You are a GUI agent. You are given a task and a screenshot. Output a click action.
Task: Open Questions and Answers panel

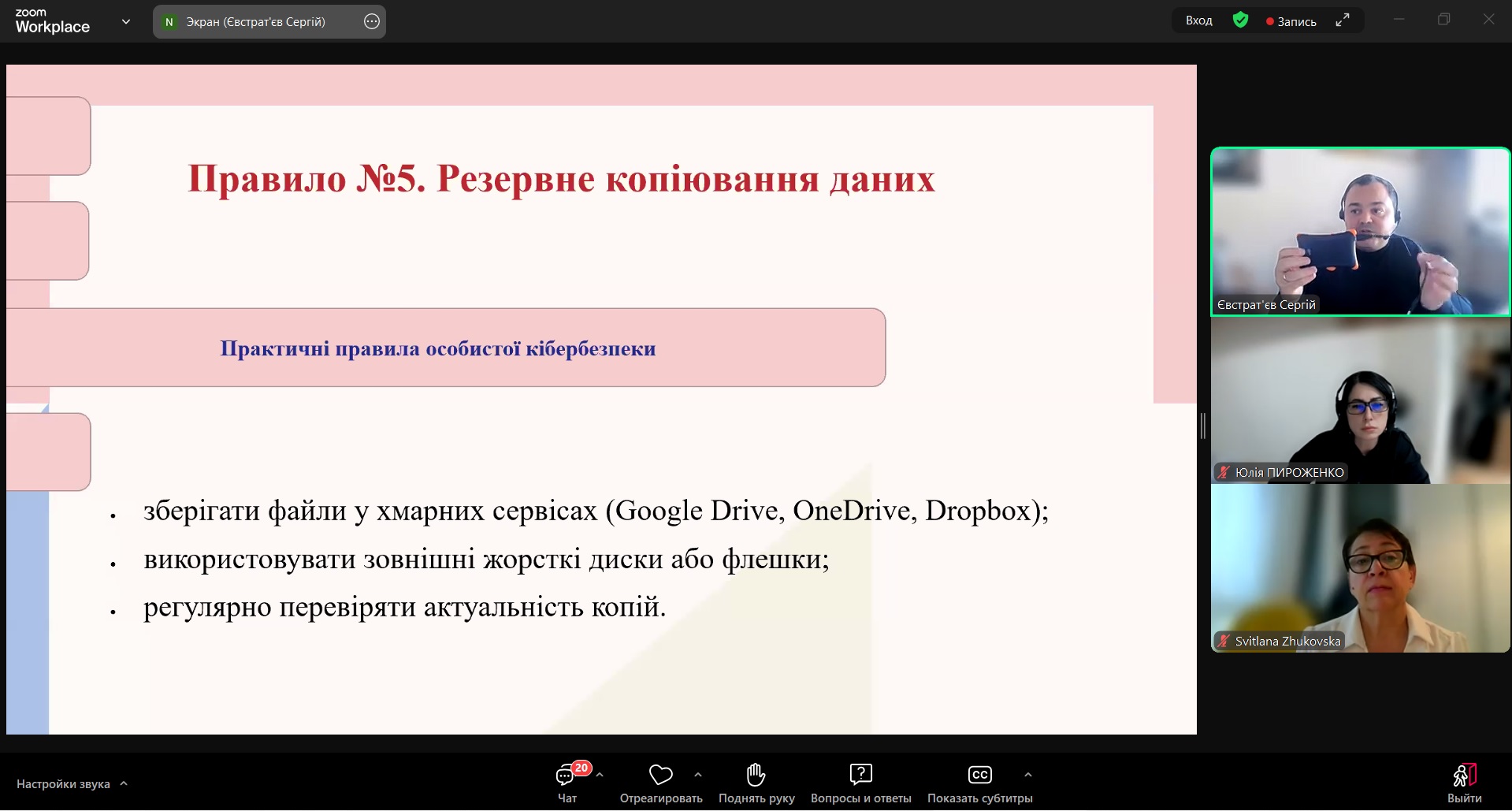point(860,776)
